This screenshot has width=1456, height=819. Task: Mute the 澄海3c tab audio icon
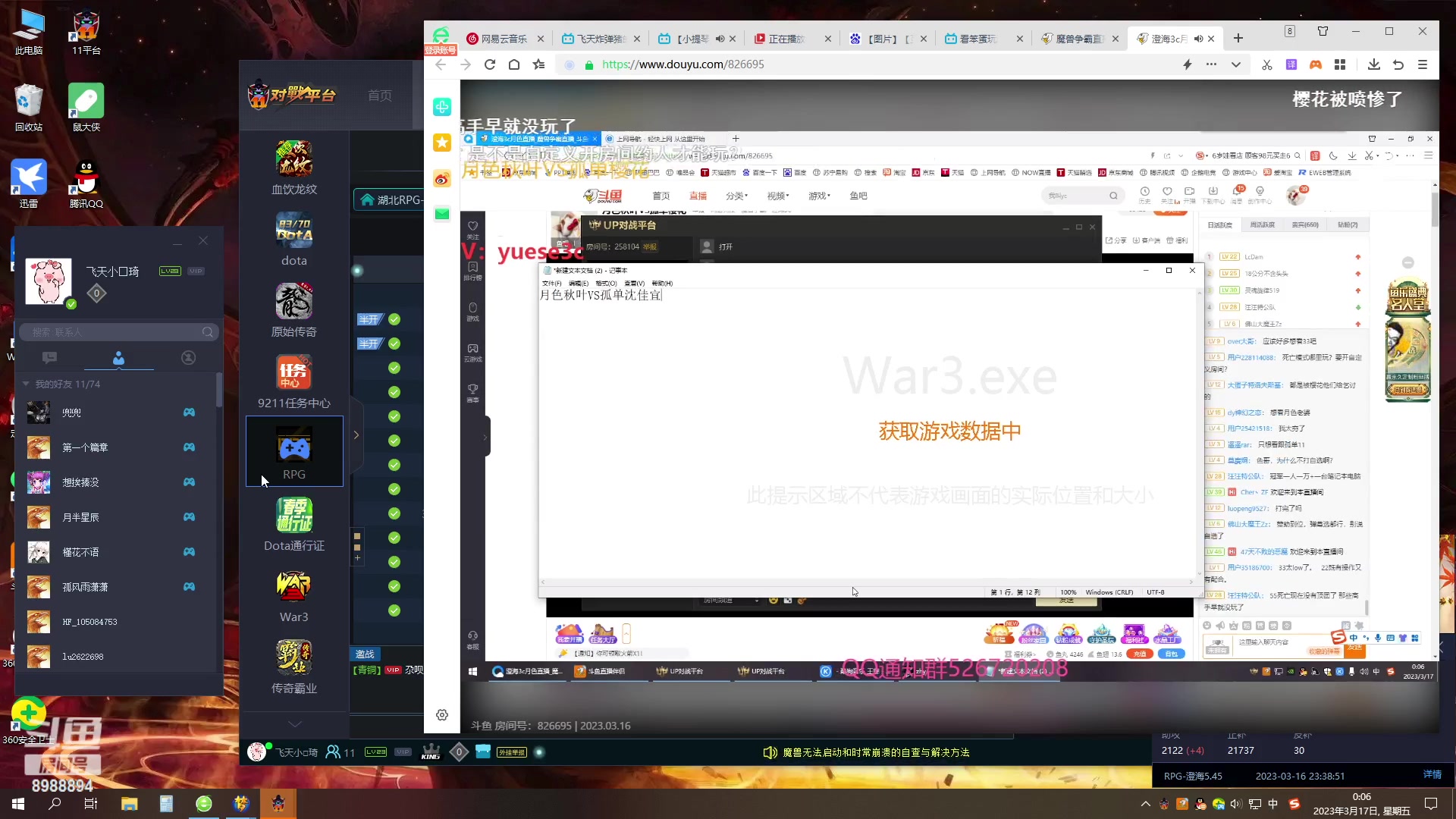(1198, 39)
